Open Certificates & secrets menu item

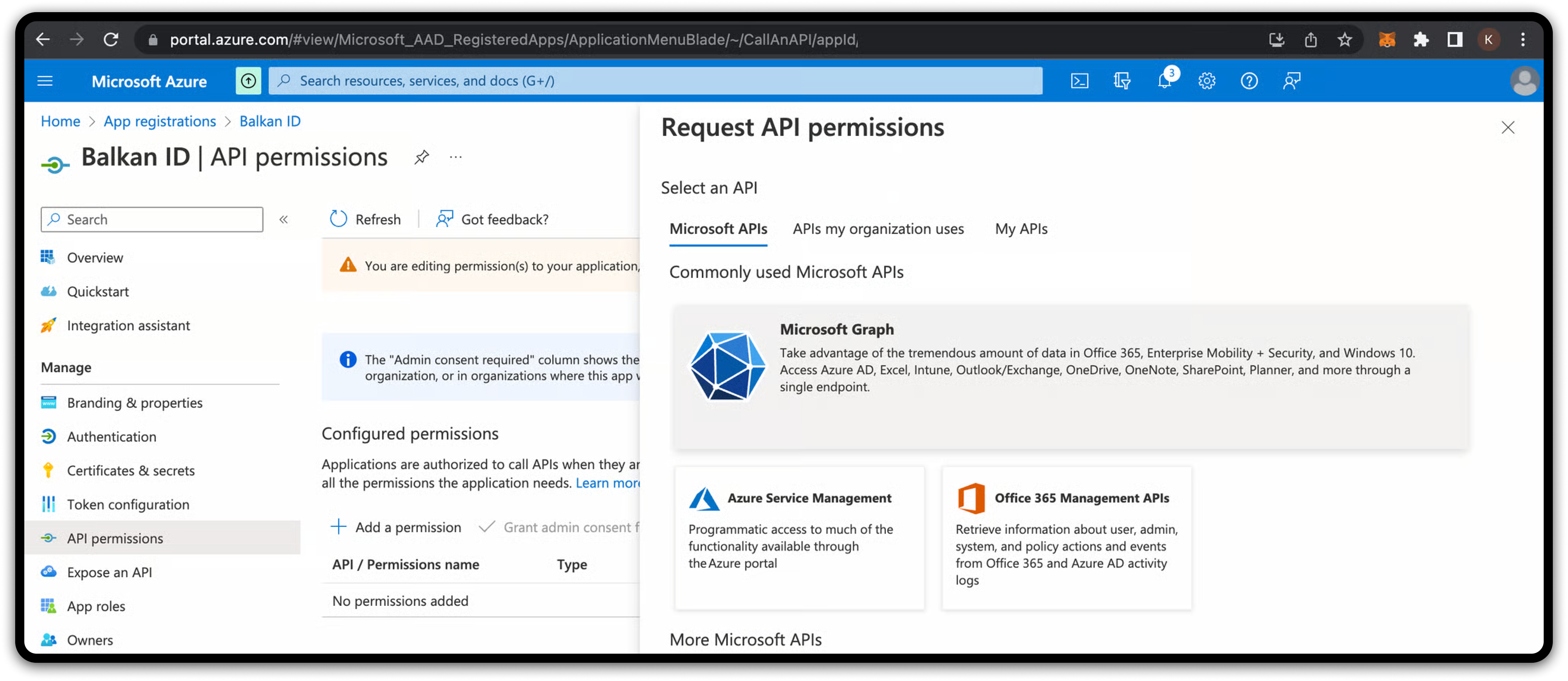(x=131, y=471)
